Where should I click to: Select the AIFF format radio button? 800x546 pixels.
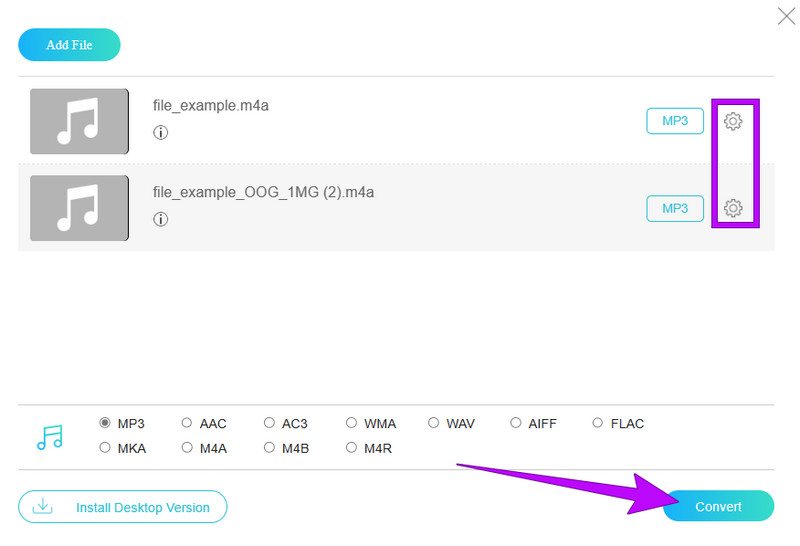coord(516,423)
